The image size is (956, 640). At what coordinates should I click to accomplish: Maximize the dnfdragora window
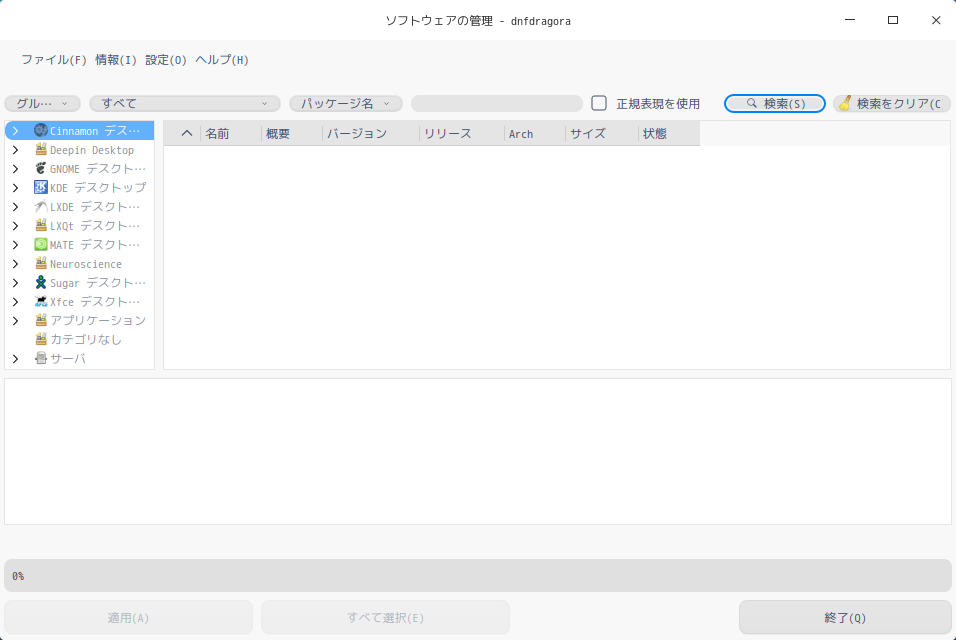point(893,20)
